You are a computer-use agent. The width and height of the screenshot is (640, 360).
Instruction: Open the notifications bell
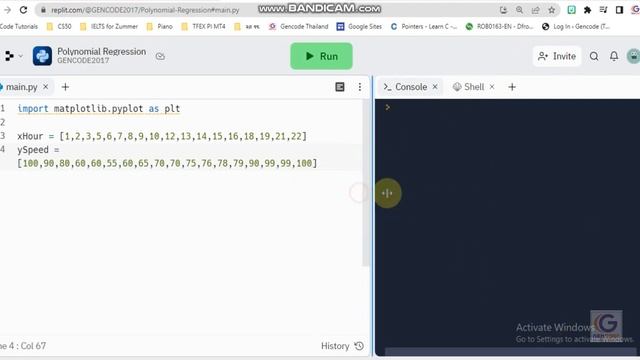coord(614,56)
